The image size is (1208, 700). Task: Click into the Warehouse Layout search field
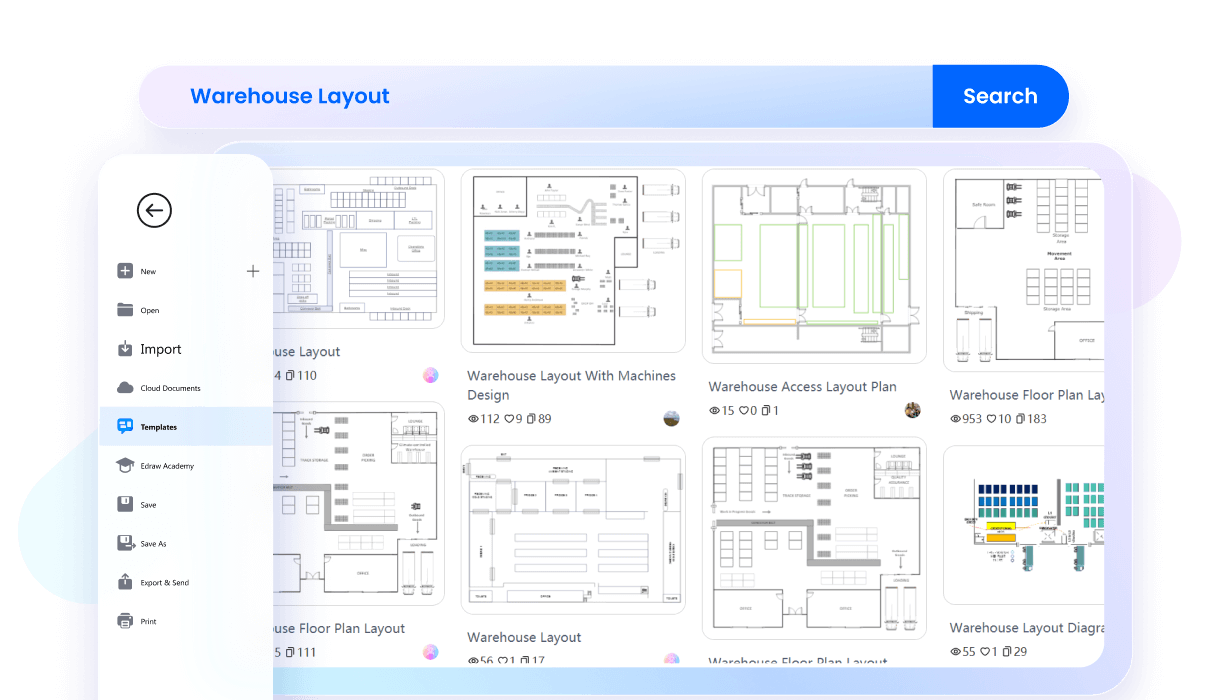coord(536,96)
